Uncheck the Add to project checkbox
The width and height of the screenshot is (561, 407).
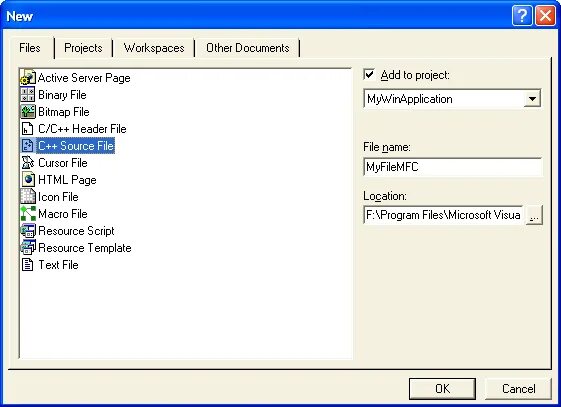[x=369, y=74]
